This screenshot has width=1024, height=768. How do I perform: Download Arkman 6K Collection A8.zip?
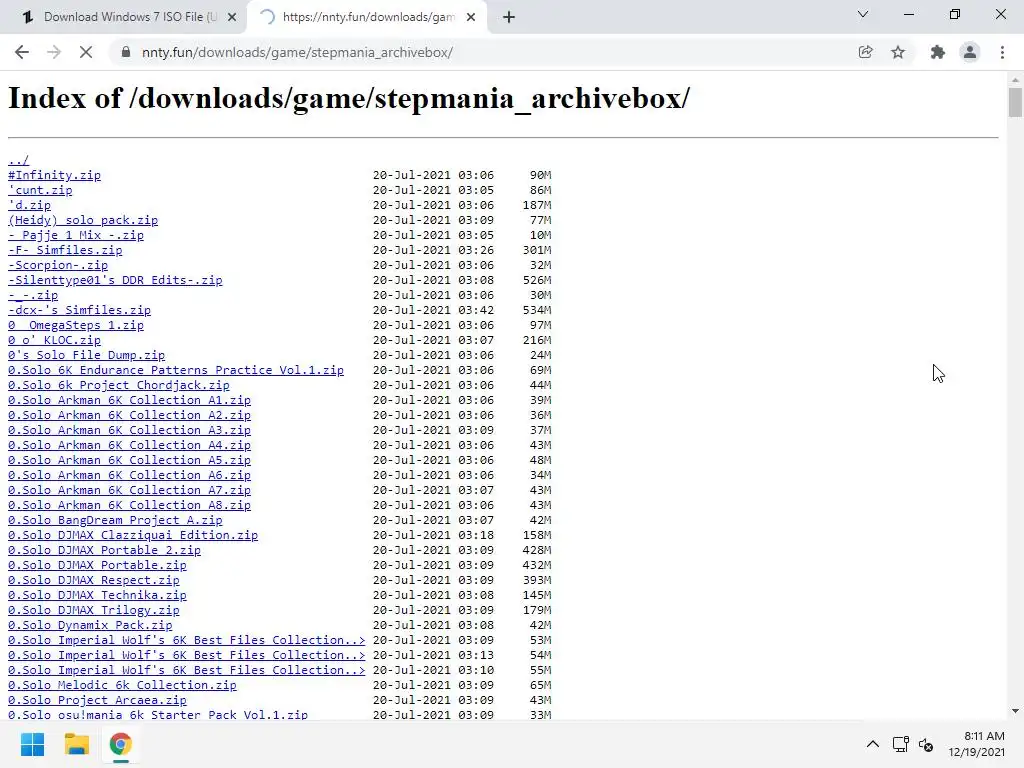129,505
